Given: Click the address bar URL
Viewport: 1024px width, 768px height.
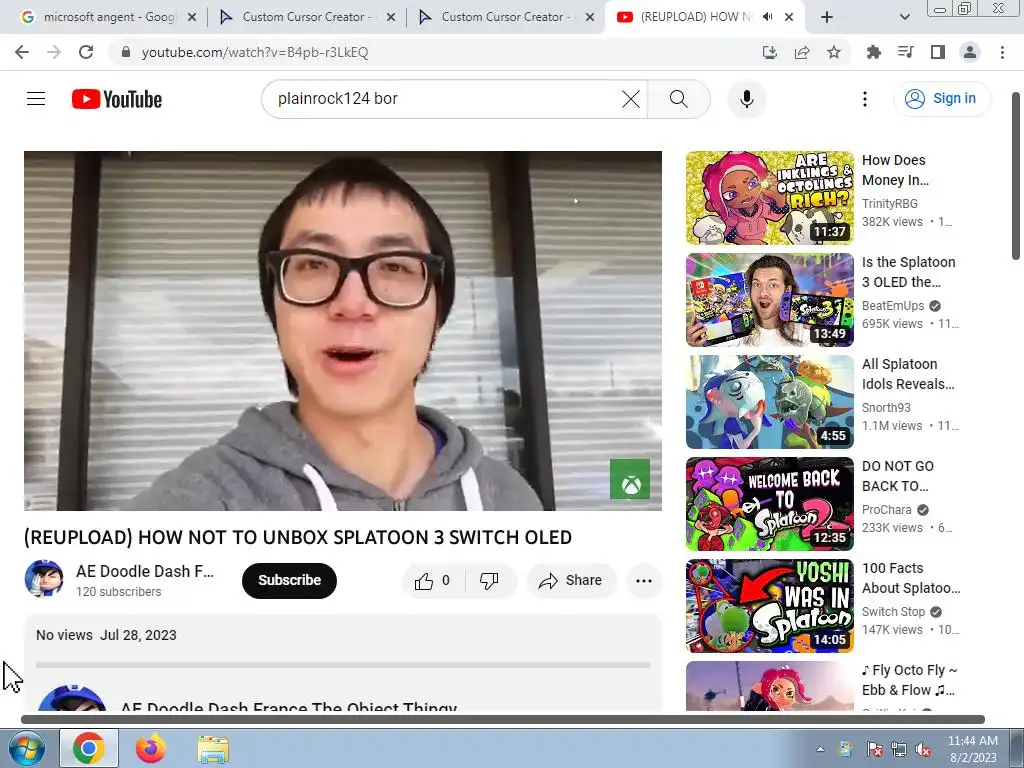Looking at the screenshot, I should (255, 52).
